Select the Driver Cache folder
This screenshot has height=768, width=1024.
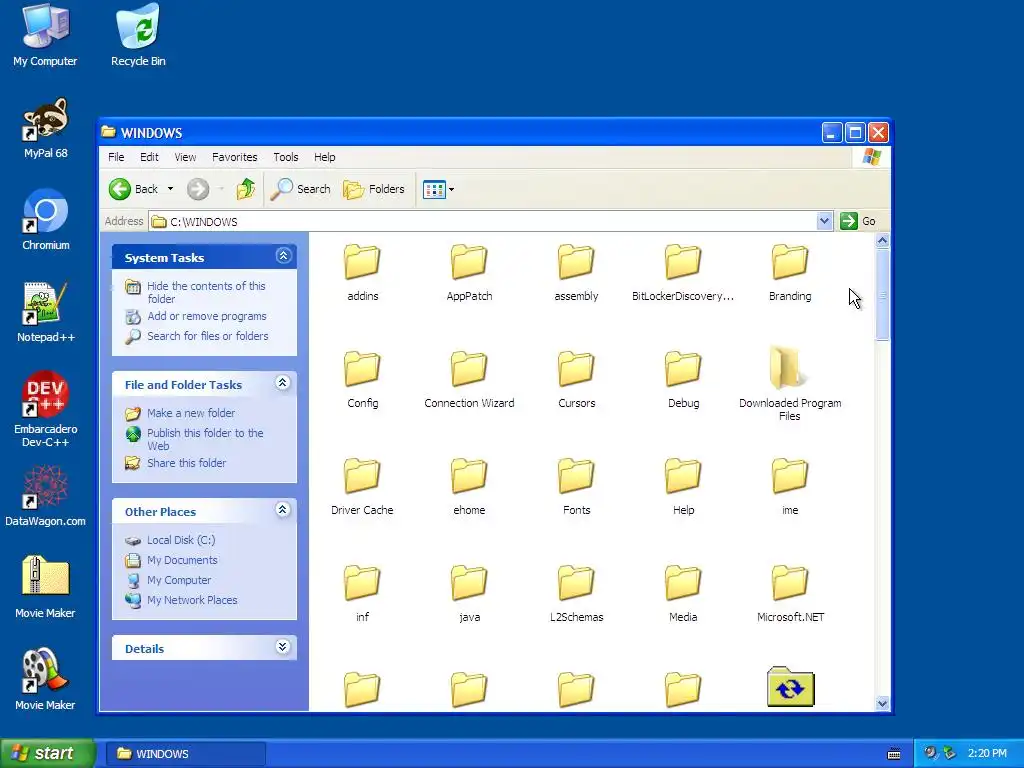click(362, 487)
